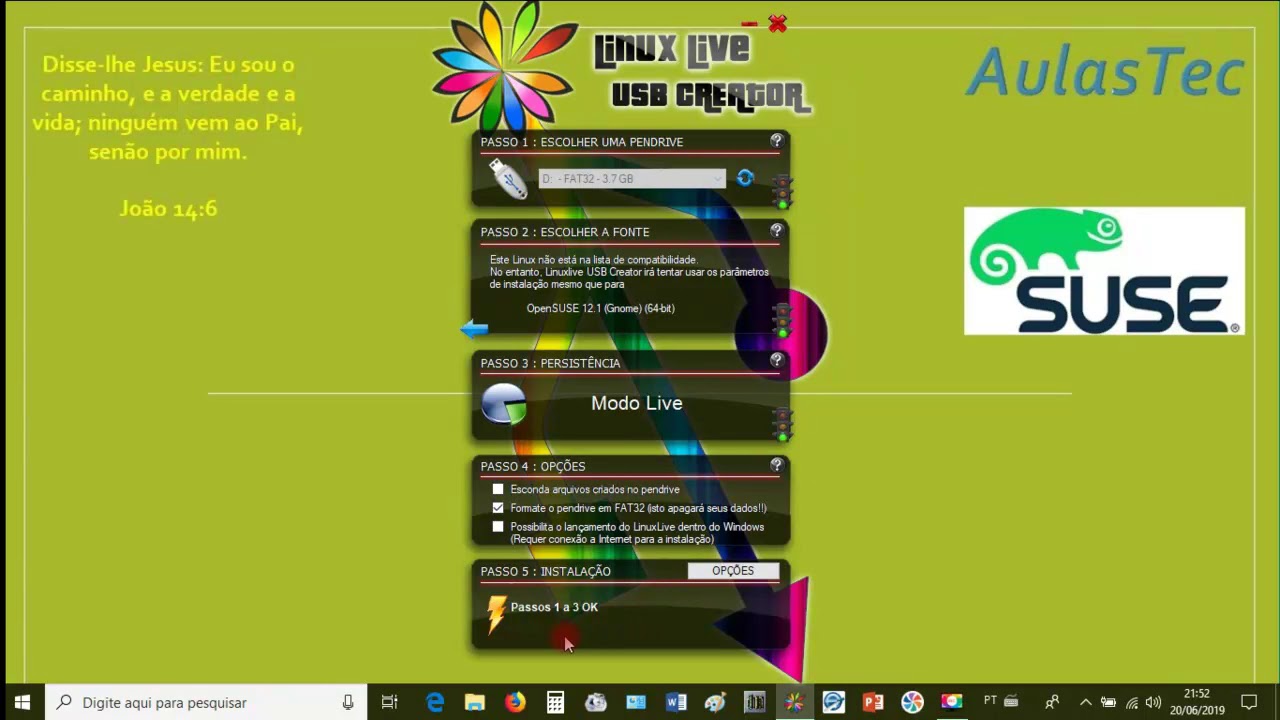
Task: Open Microsoft Word from the taskbar
Action: tap(675, 702)
